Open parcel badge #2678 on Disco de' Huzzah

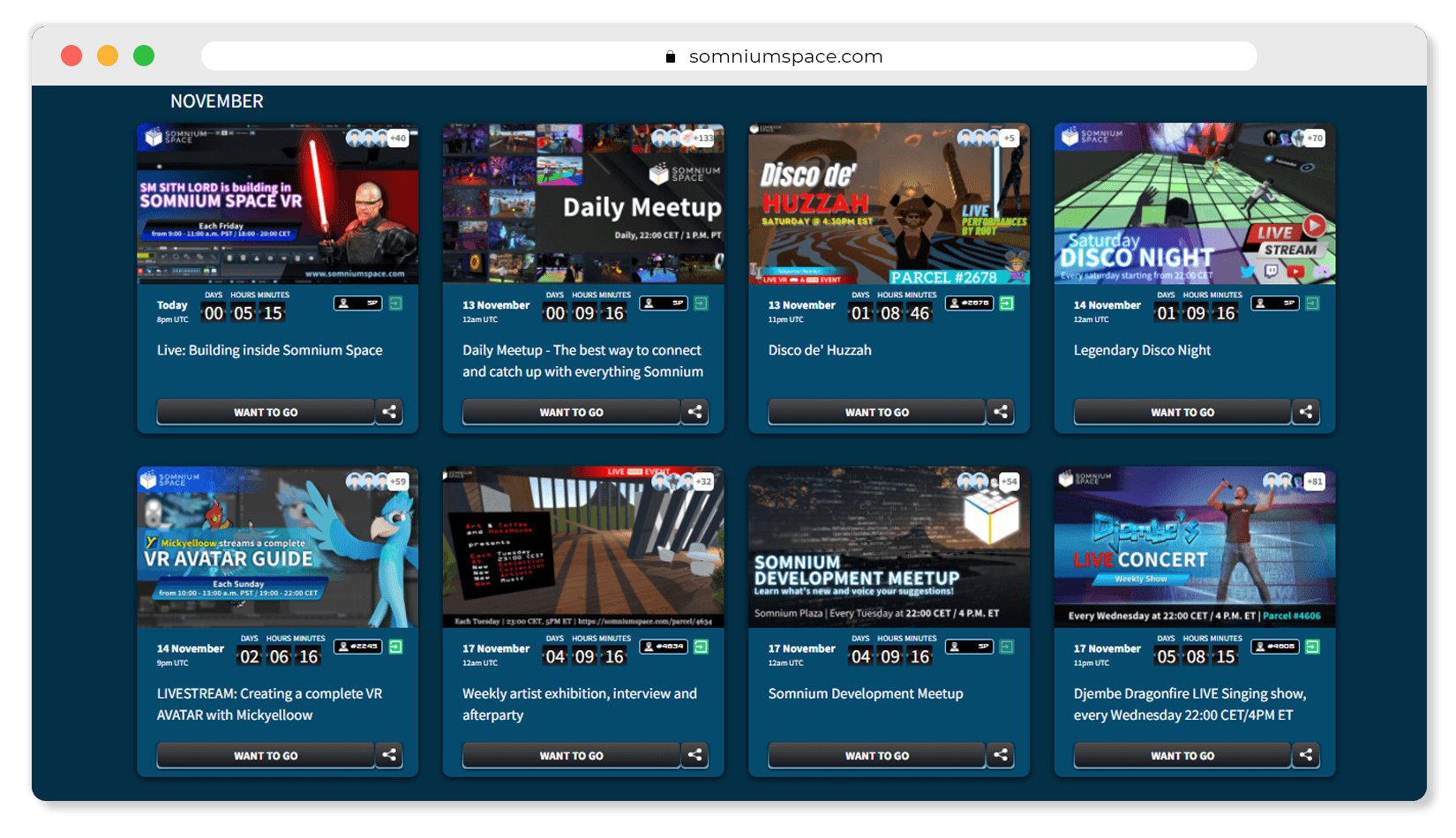coord(969,303)
